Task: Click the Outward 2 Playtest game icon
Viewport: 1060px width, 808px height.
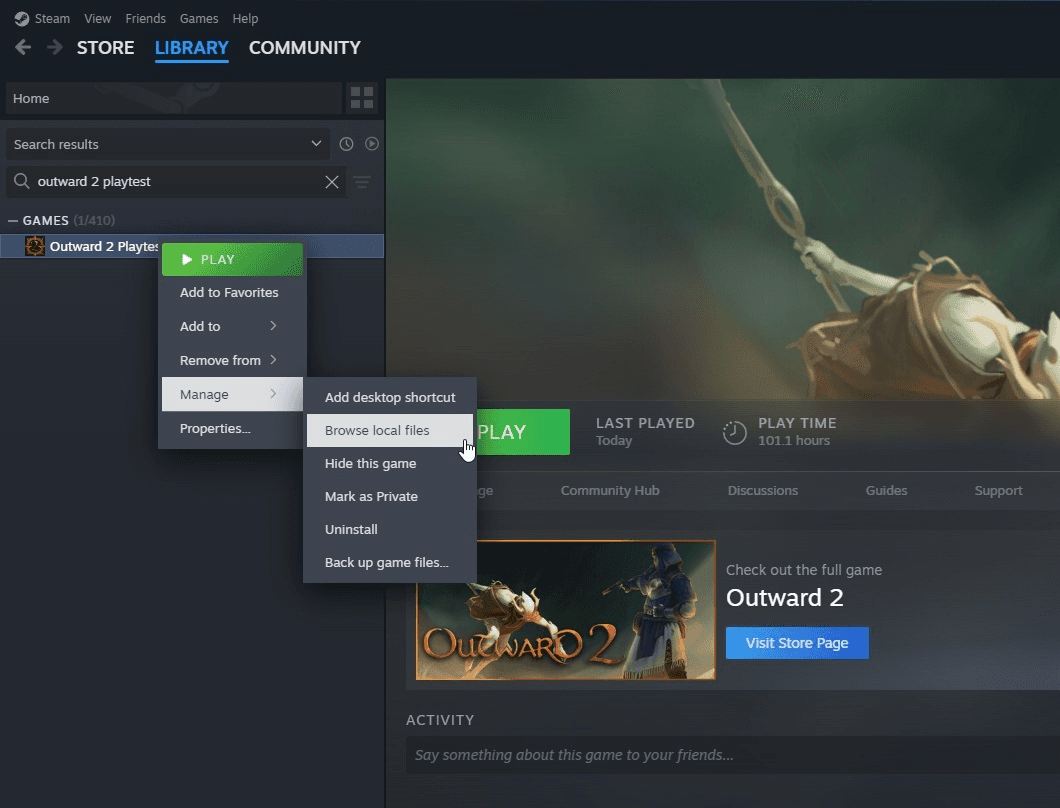Action: (34, 246)
